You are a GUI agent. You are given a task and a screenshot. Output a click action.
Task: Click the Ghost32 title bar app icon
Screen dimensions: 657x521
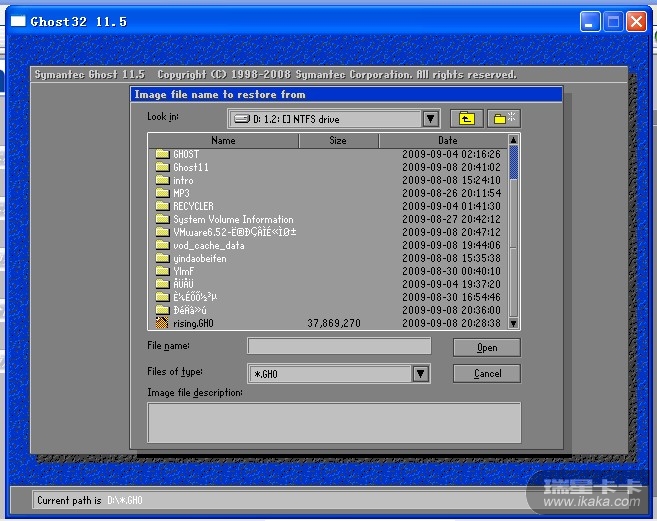(x=18, y=21)
